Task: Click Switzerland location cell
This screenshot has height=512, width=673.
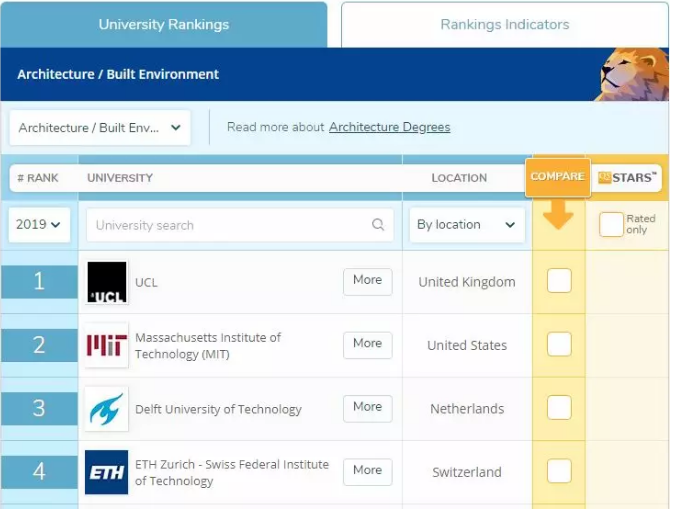Action: click(468, 473)
